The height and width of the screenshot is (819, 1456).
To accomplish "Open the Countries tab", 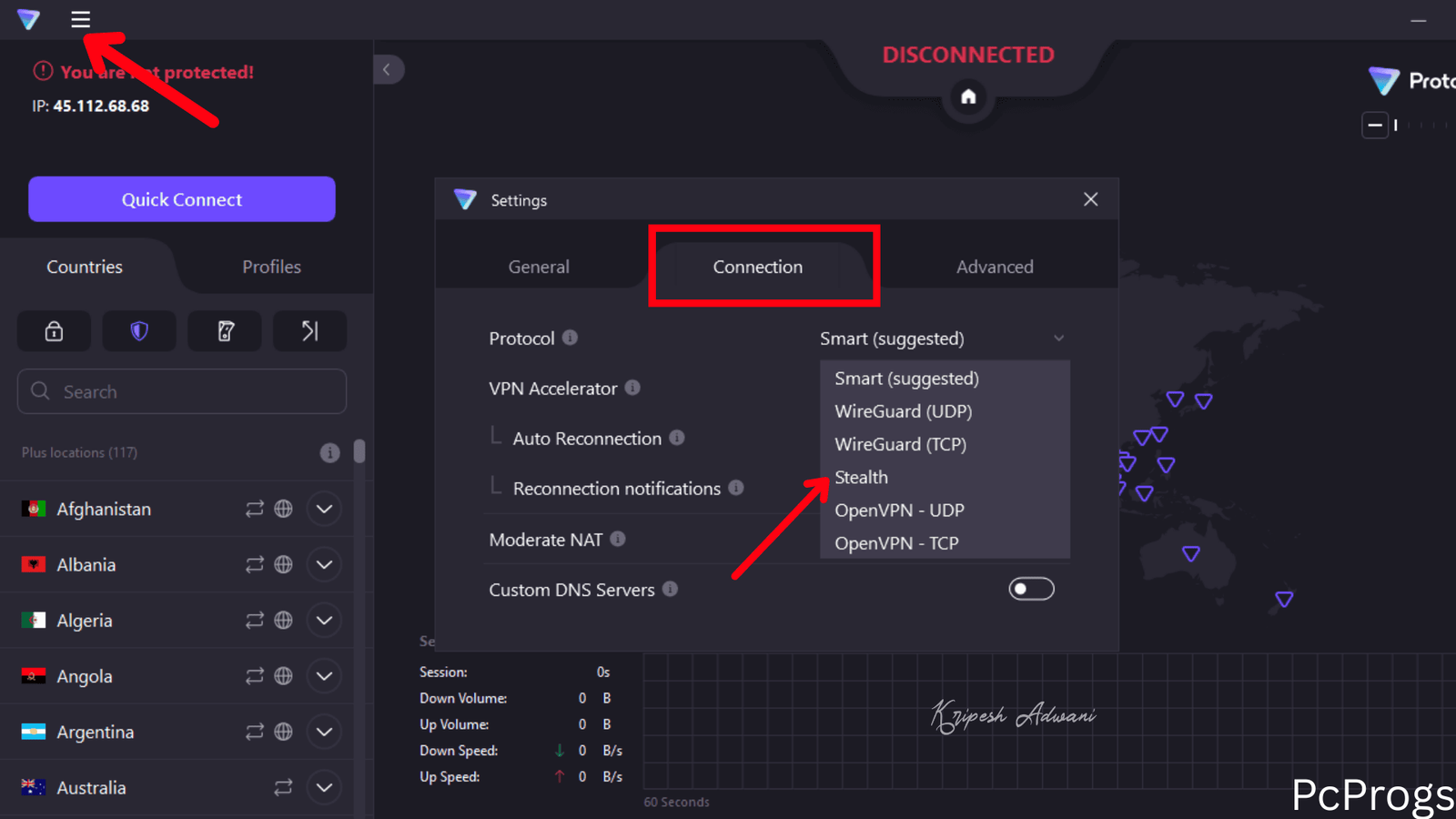I will tap(85, 267).
